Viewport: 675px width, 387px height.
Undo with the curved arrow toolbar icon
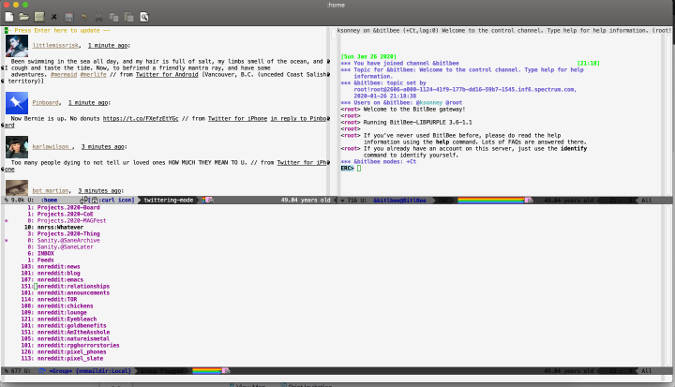[x=84, y=17]
